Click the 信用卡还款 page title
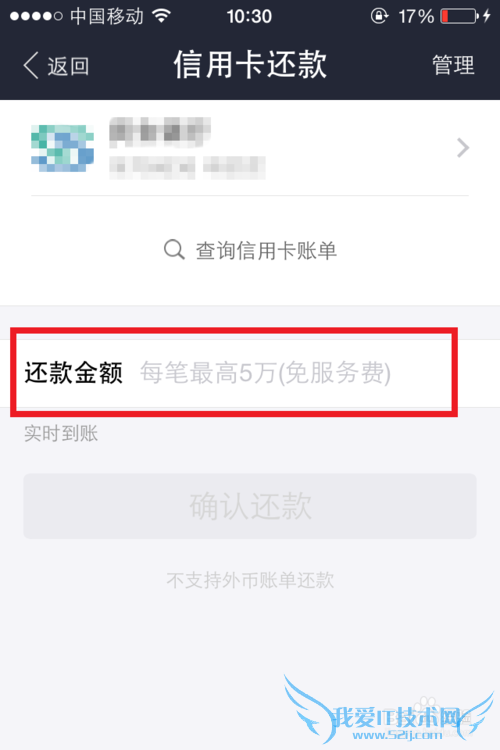Image resolution: width=500 pixels, height=750 pixels. coord(250,65)
